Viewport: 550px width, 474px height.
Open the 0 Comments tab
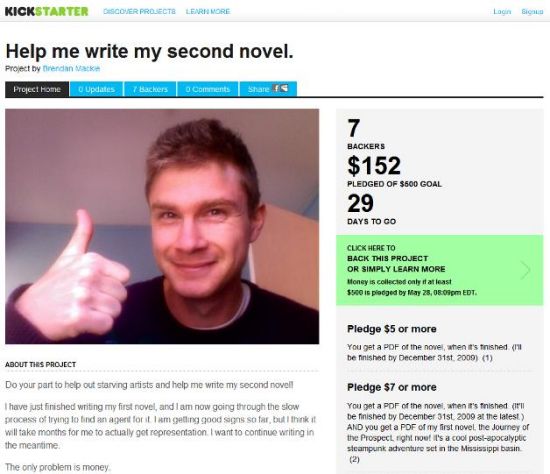tap(208, 89)
